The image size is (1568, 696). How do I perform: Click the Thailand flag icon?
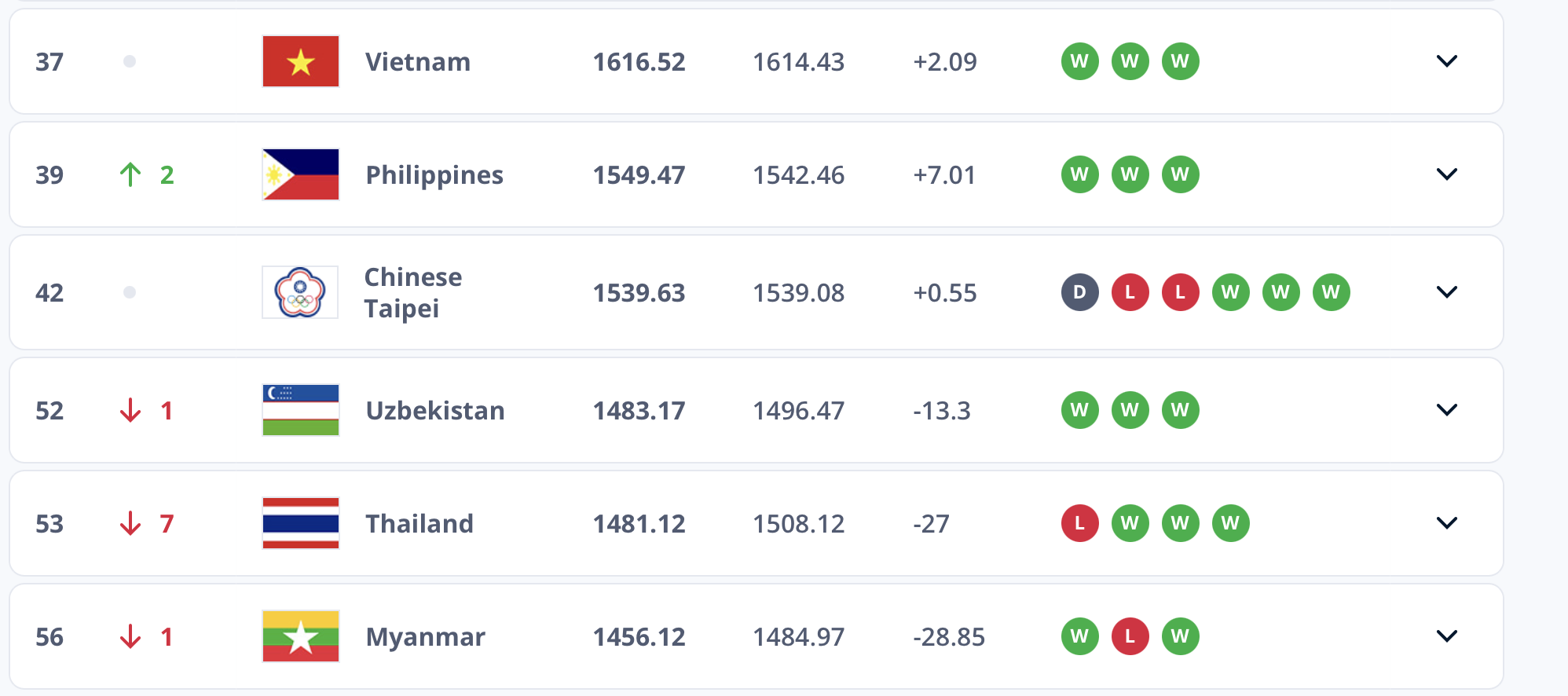(x=301, y=523)
